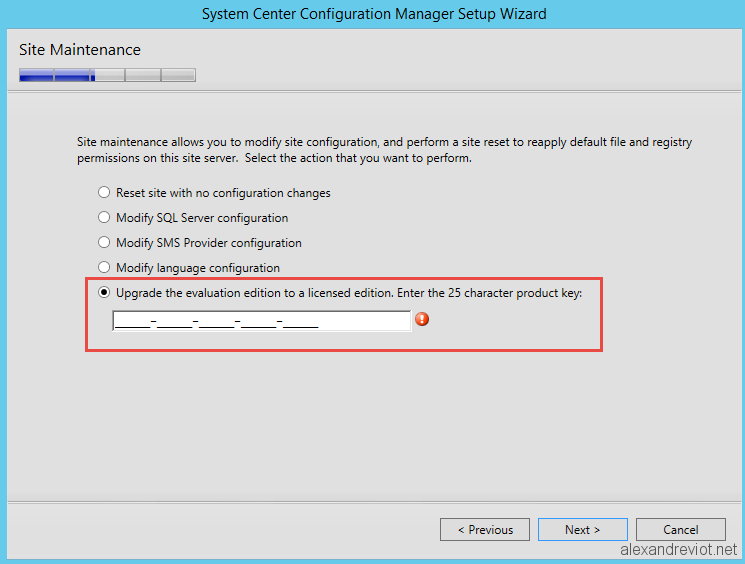Go back with the Previous button

coord(485,529)
